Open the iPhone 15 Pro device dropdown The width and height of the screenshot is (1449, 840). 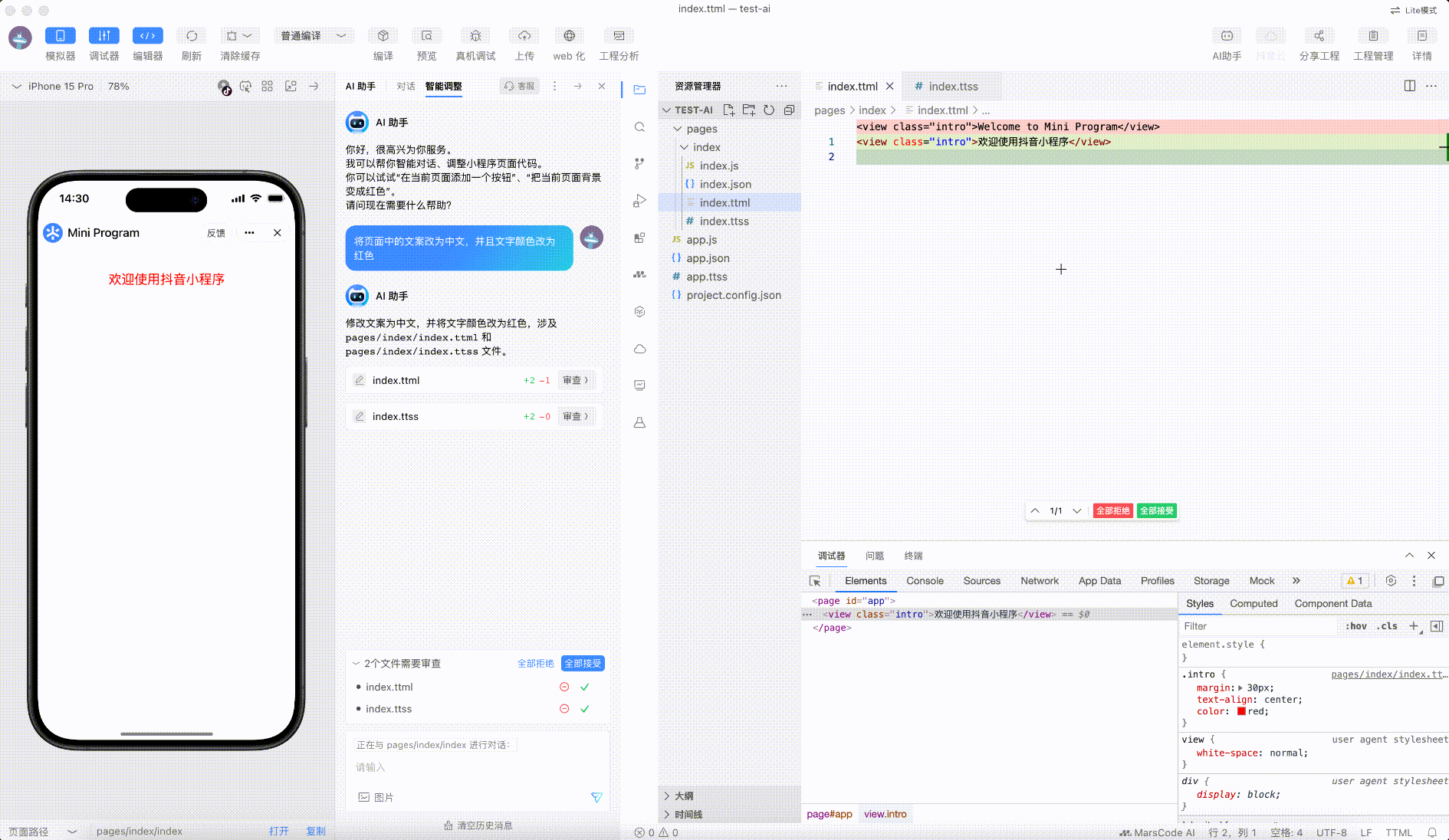pyautogui.click(x=53, y=87)
